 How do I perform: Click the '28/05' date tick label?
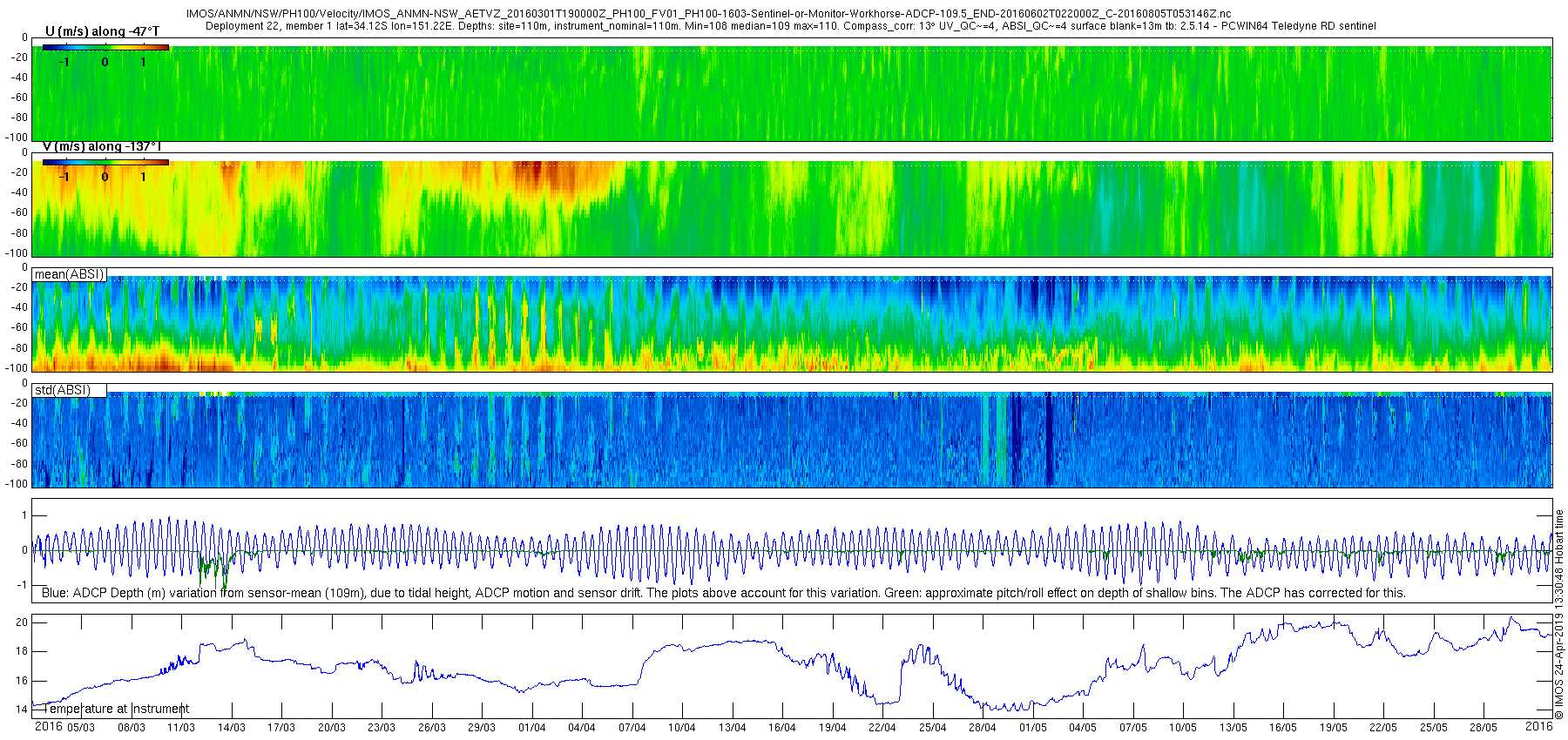pyautogui.click(x=1484, y=728)
